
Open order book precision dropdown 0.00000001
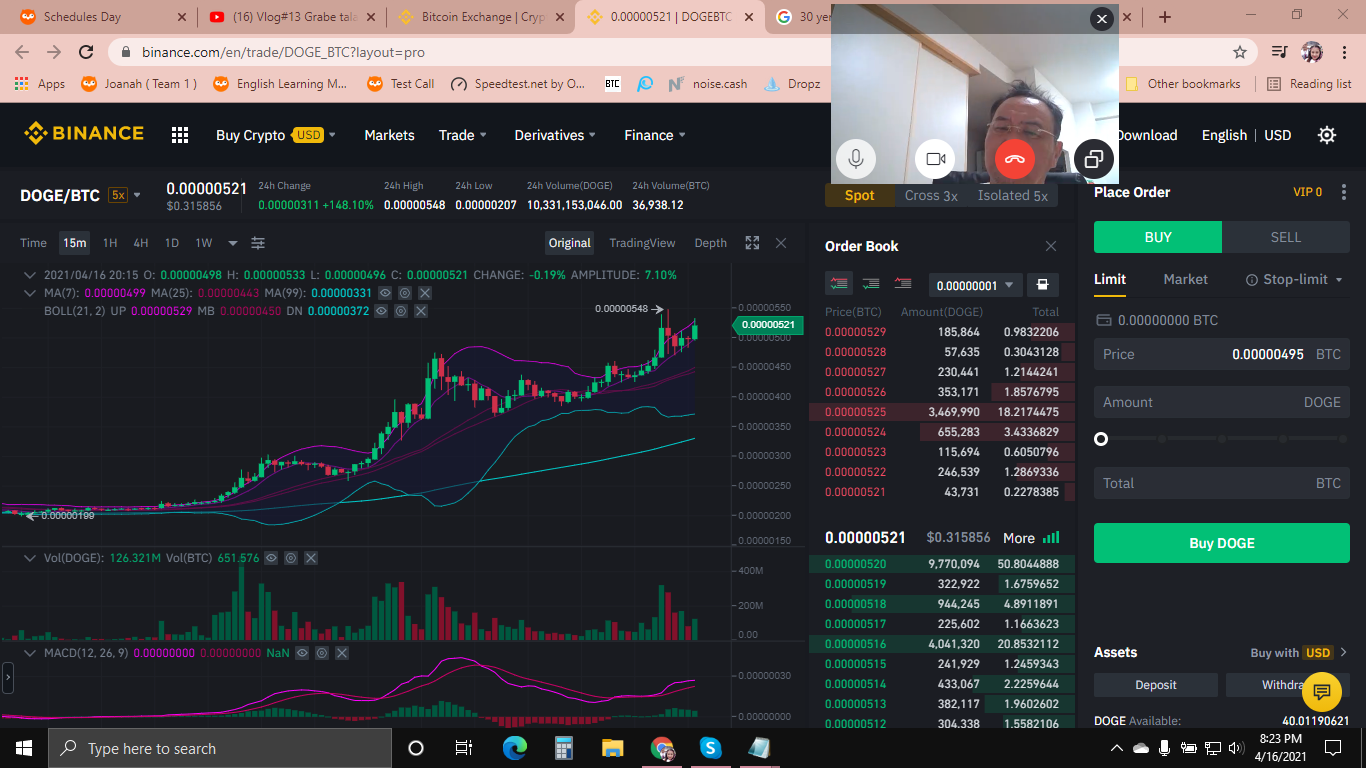(976, 285)
